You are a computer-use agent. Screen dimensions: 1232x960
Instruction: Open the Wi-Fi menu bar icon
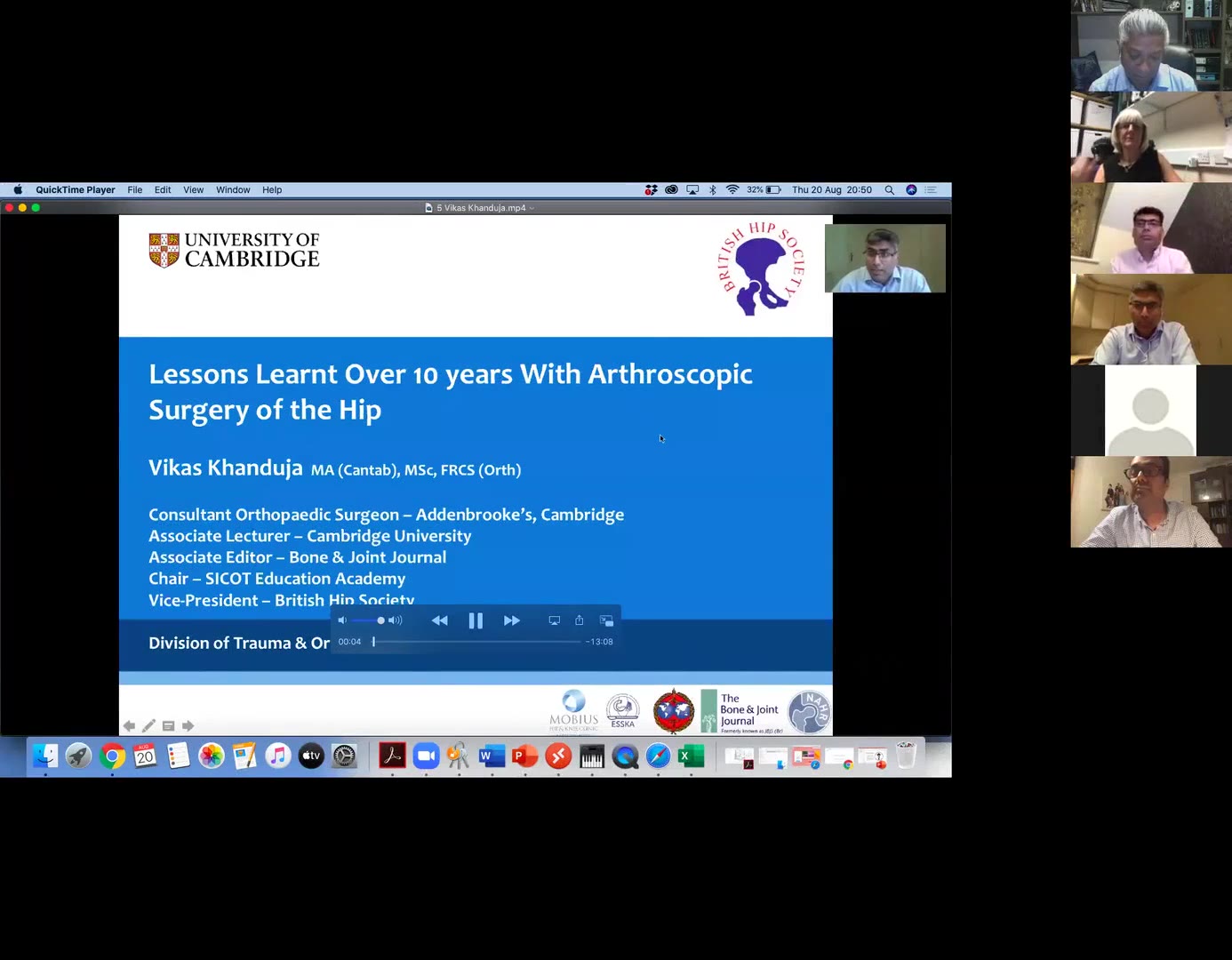tap(732, 189)
